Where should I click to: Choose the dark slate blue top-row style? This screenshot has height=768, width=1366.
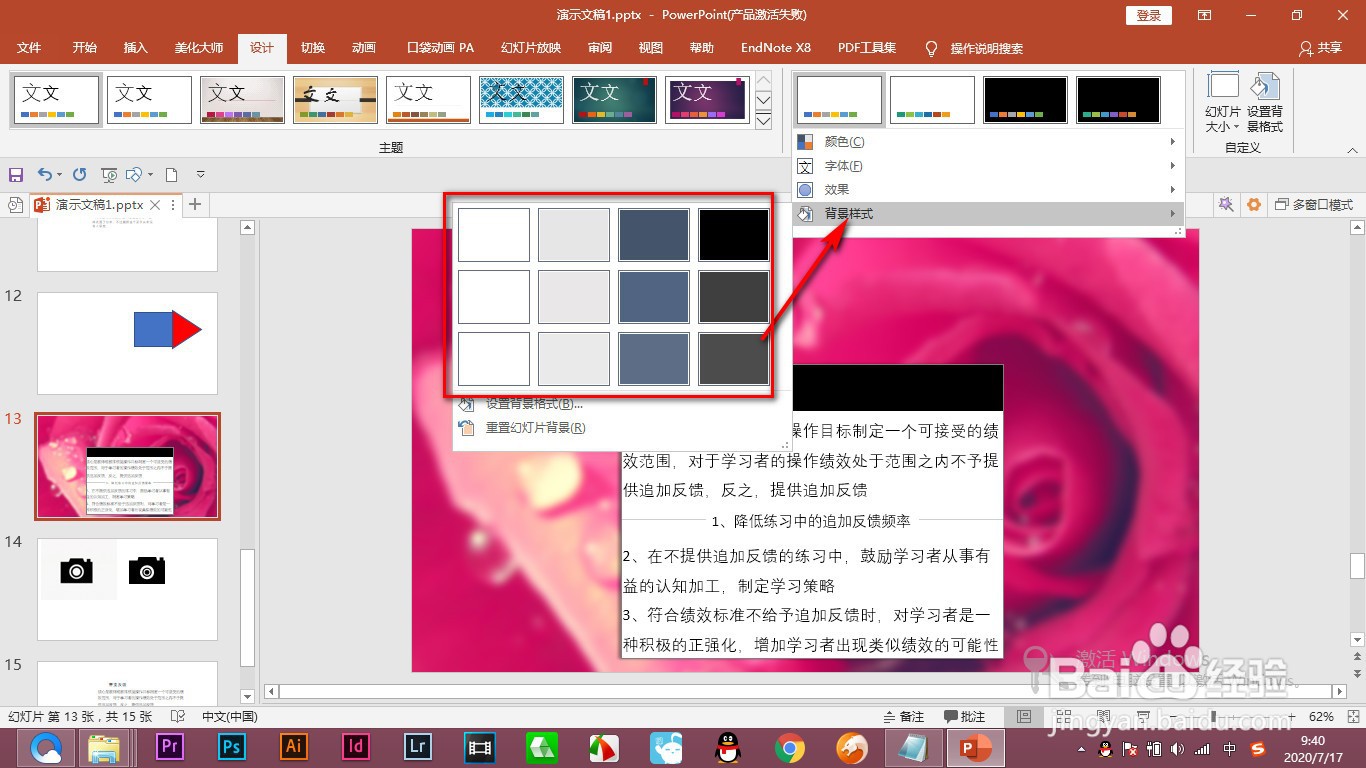(x=654, y=235)
